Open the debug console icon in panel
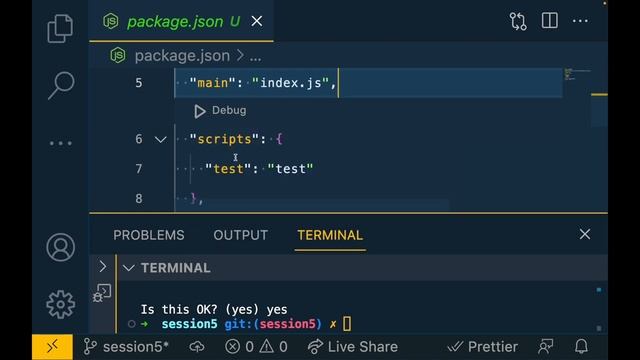Image resolution: width=640 pixels, height=360 pixels. 102,293
